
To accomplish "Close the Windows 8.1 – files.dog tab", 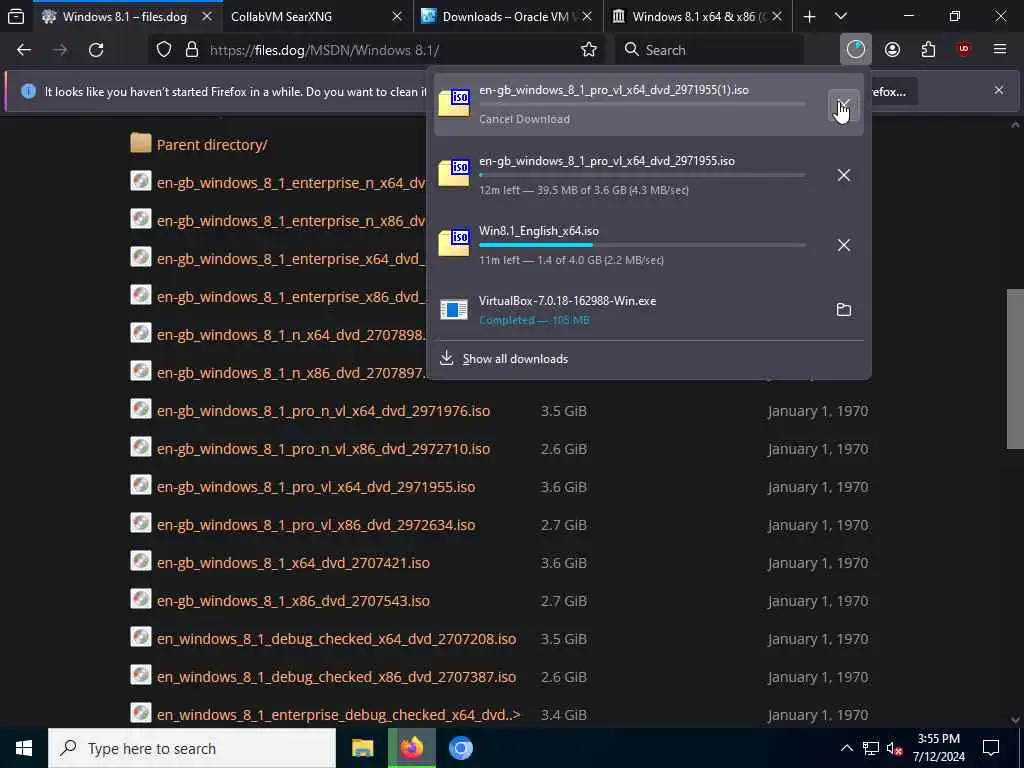I will tap(206, 16).
